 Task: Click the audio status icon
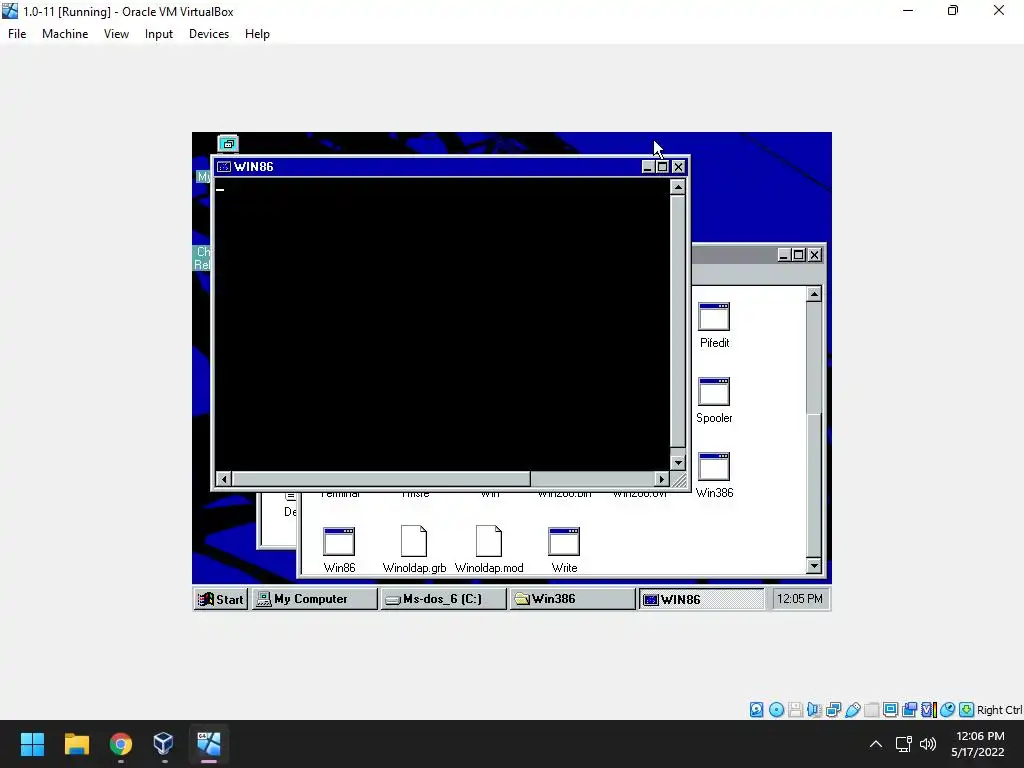pyautogui.click(x=814, y=710)
